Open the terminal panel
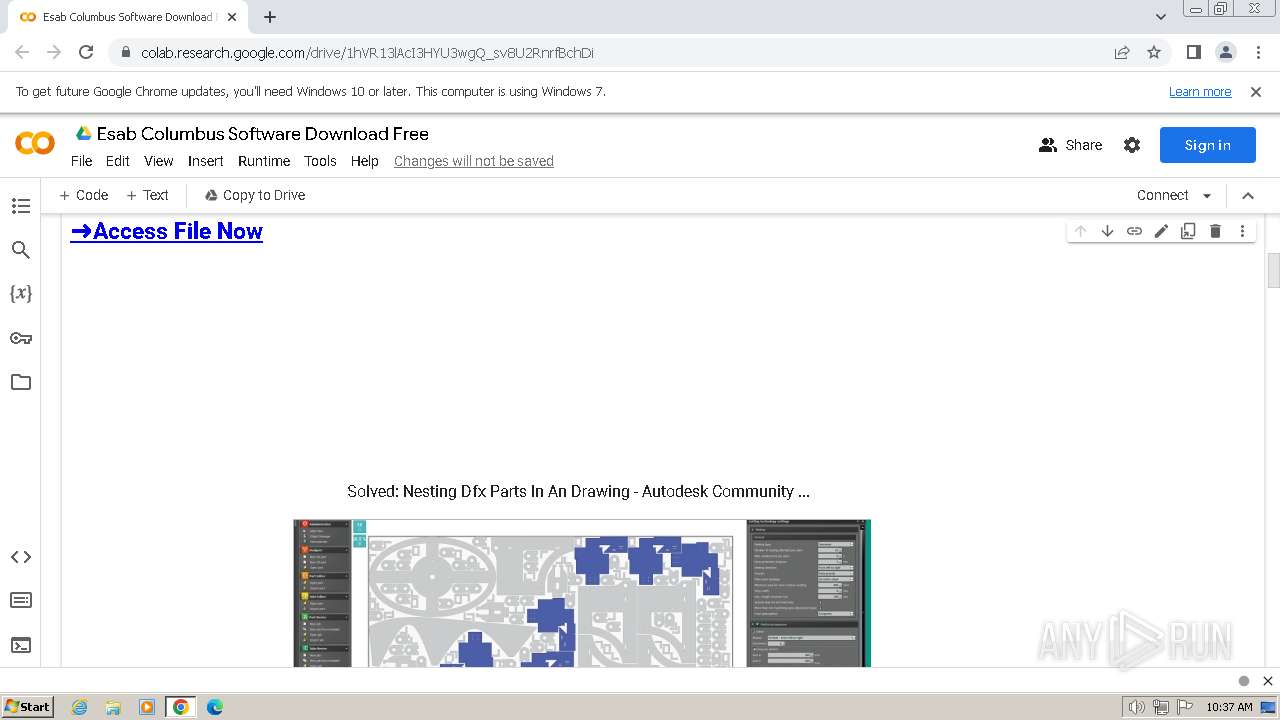The width and height of the screenshot is (1280, 720). (21, 645)
